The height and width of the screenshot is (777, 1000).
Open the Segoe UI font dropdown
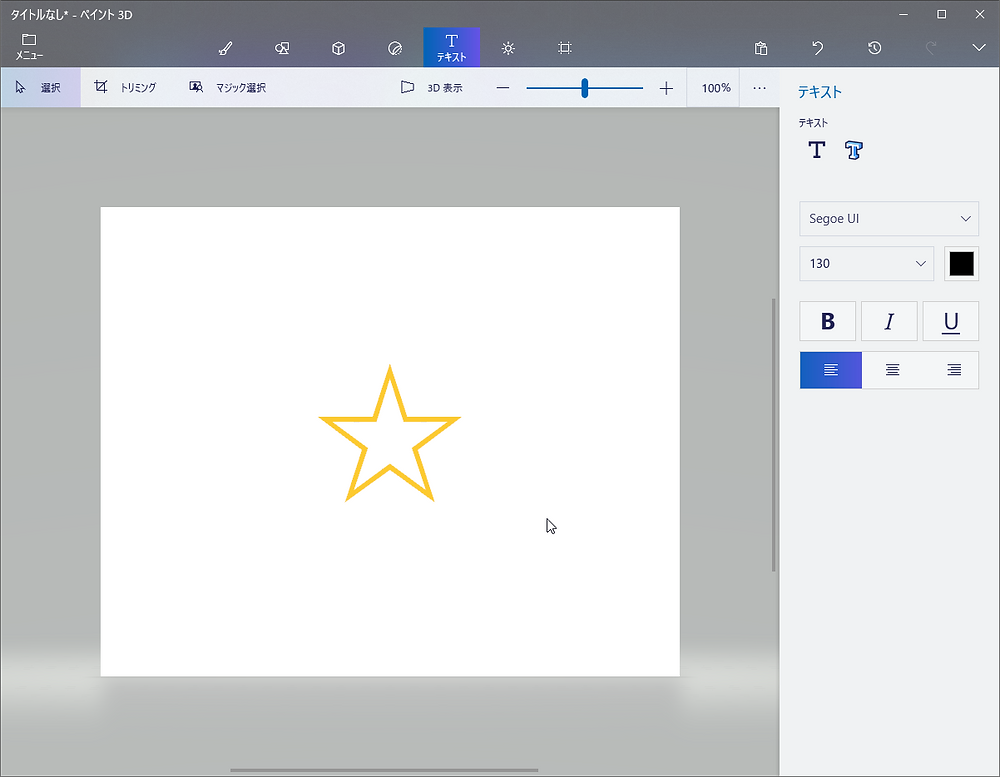click(x=888, y=219)
